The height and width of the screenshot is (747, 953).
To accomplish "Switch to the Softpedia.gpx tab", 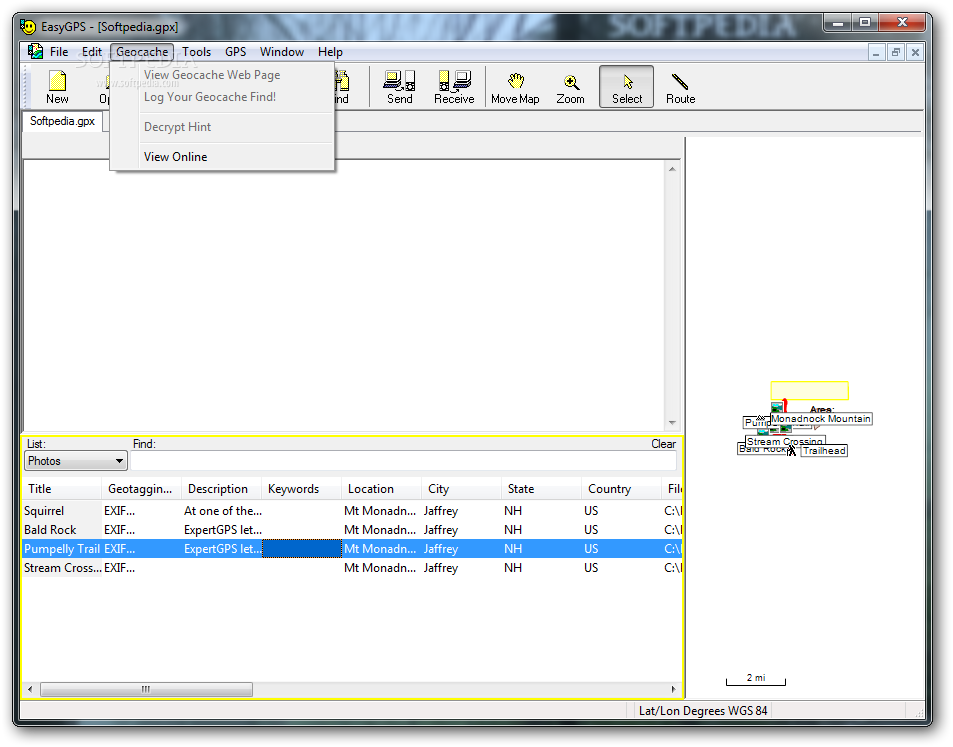I will click(x=63, y=121).
